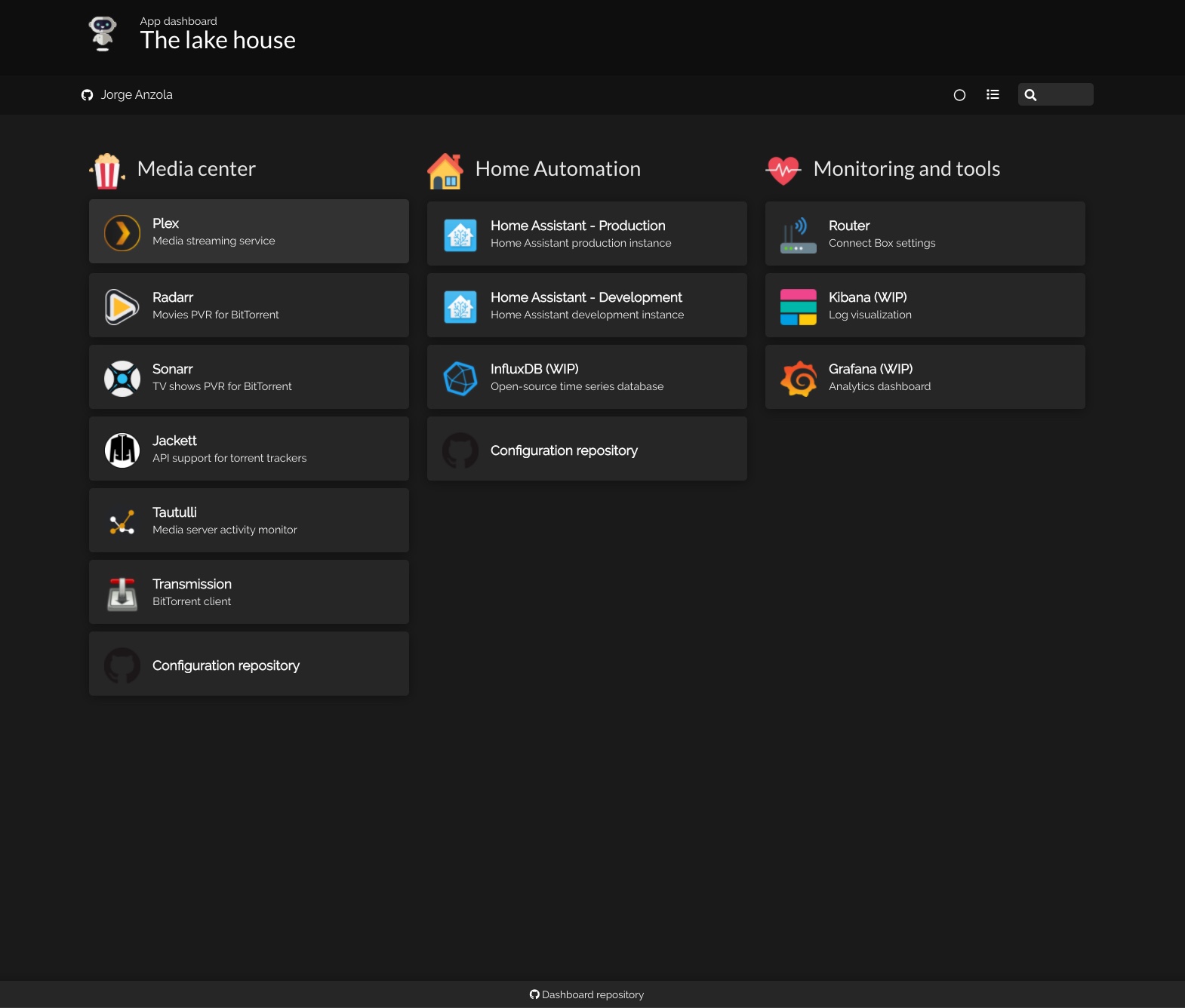
Task: Click the InfluxDB polygon icon
Action: tap(460, 379)
